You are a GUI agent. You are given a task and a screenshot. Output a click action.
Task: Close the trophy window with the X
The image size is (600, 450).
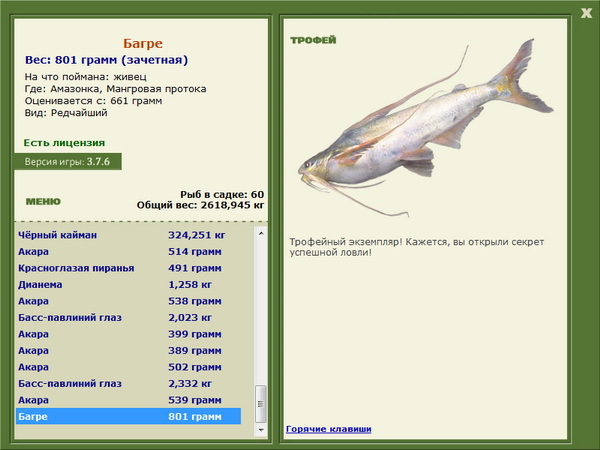pyautogui.click(x=586, y=13)
